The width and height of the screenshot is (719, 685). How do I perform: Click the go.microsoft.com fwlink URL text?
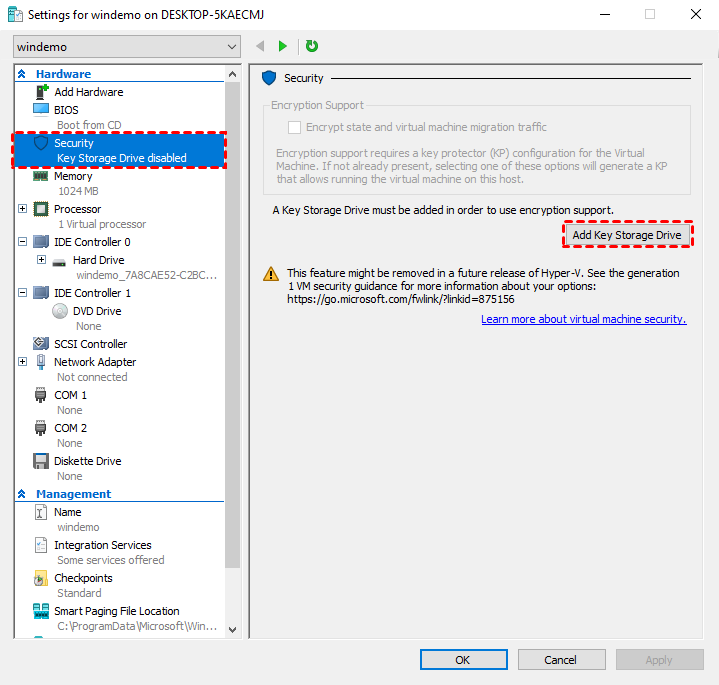(401, 299)
